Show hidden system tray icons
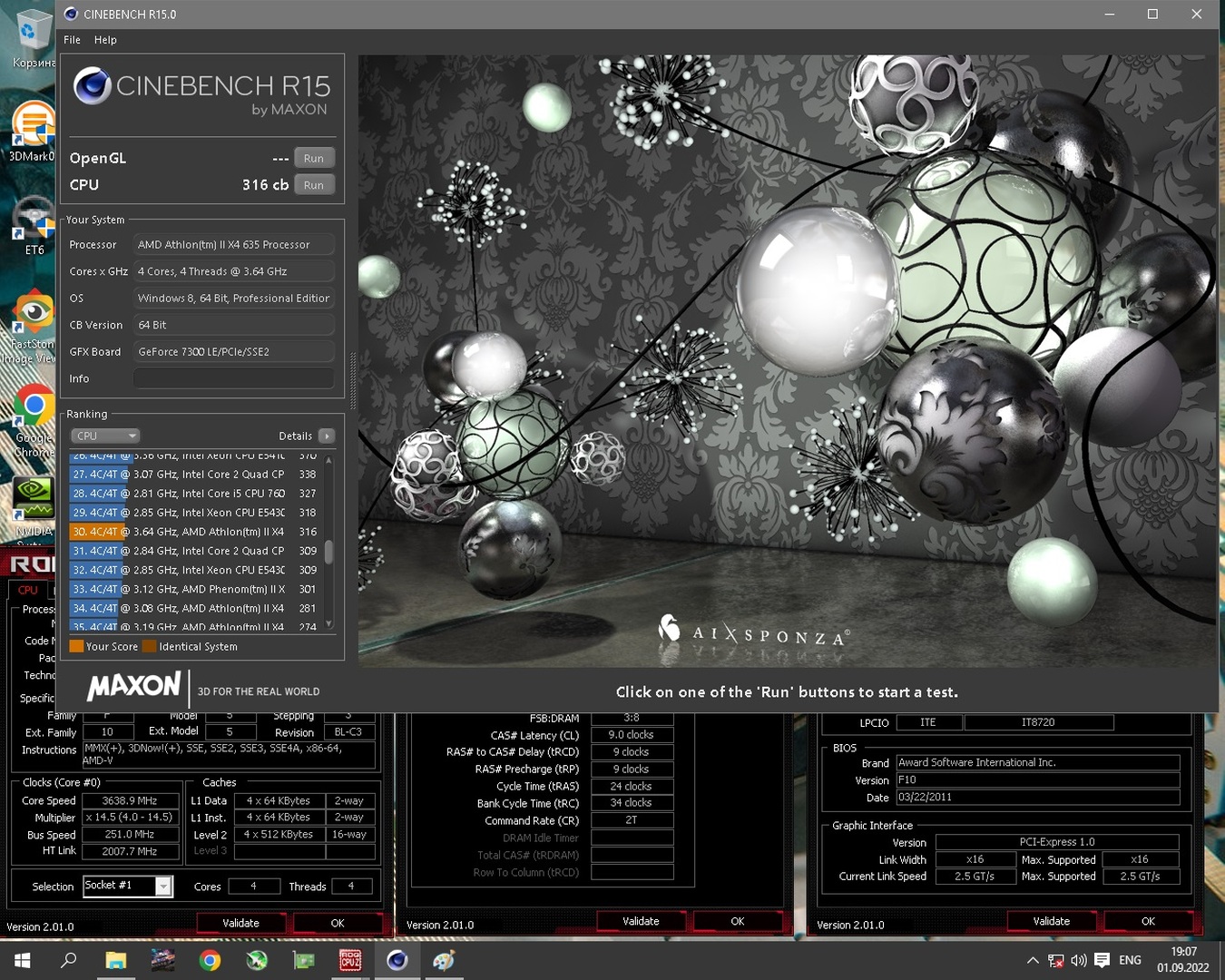Viewport: 1225px width, 980px height. click(x=1033, y=960)
